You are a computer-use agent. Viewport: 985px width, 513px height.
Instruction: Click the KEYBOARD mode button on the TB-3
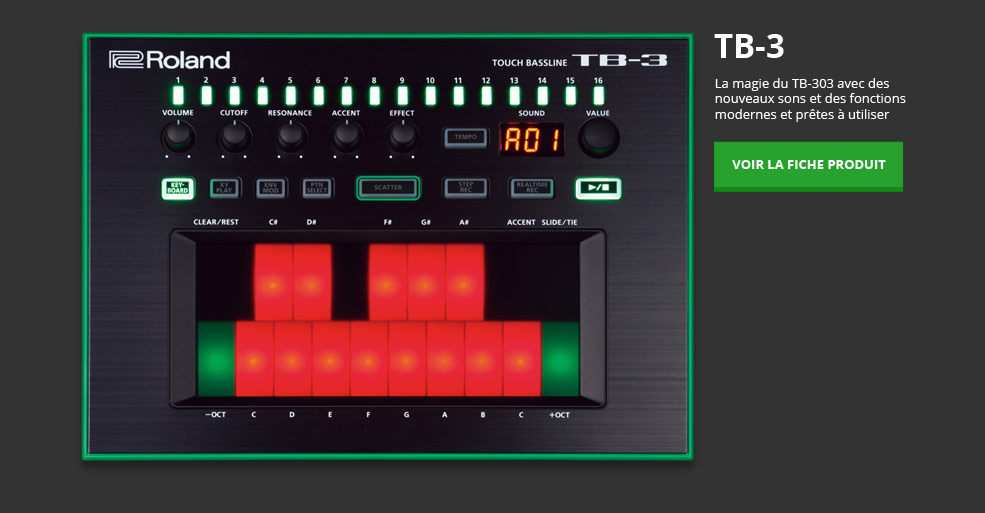[x=178, y=188]
